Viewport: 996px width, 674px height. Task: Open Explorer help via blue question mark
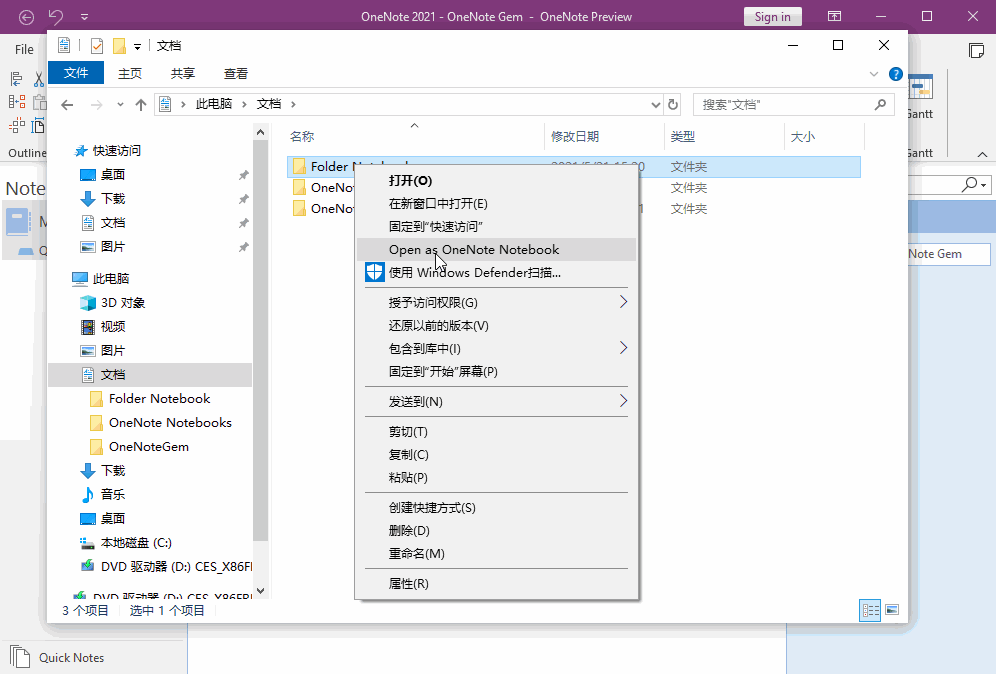(896, 74)
